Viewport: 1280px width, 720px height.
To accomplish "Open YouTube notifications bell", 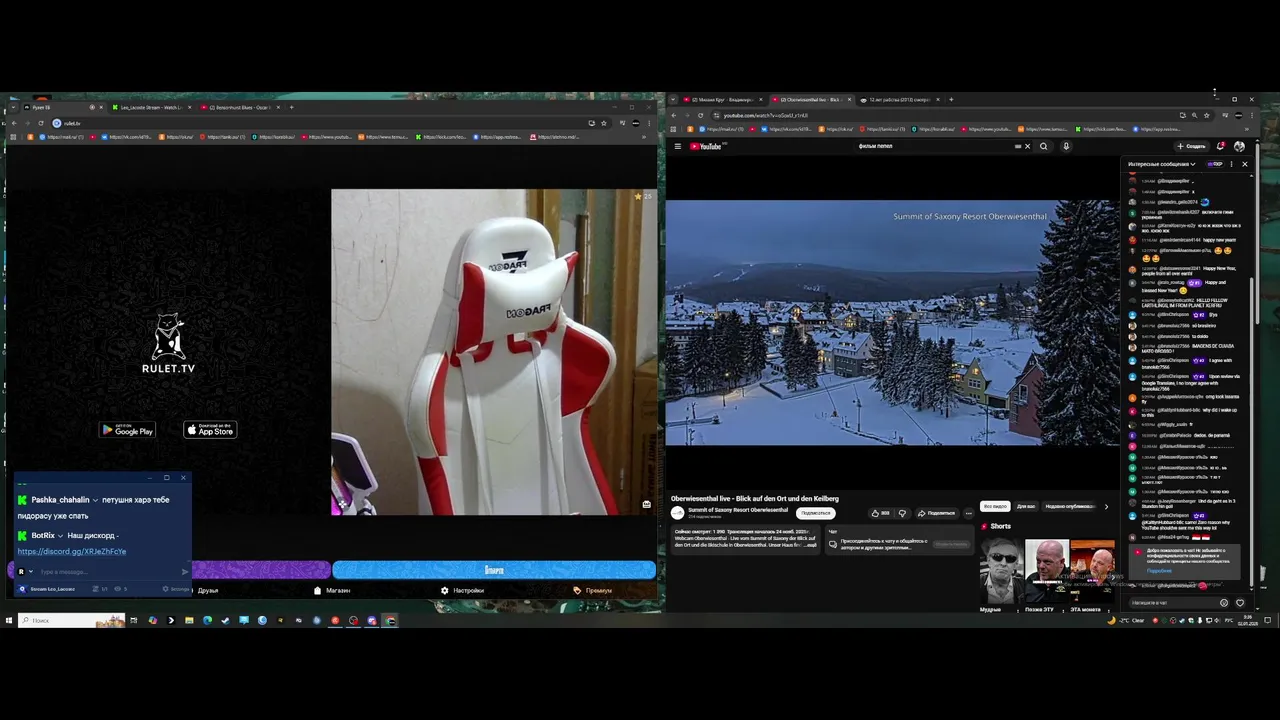I will point(1221,146).
